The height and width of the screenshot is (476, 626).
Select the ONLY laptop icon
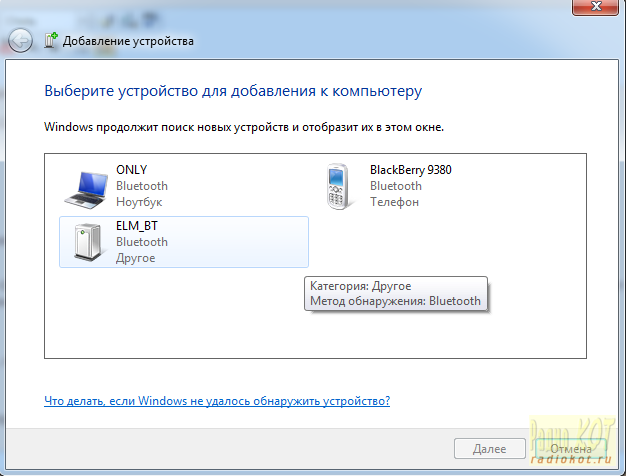tap(86, 189)
